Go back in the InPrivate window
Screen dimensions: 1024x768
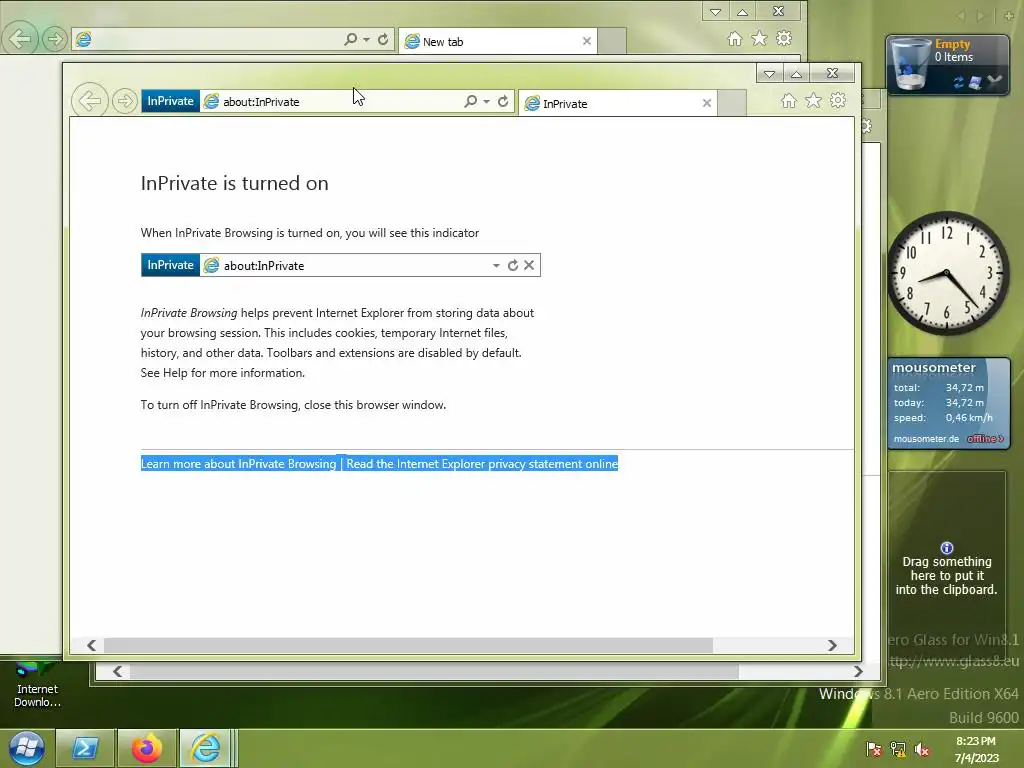(x=89, y=101)
